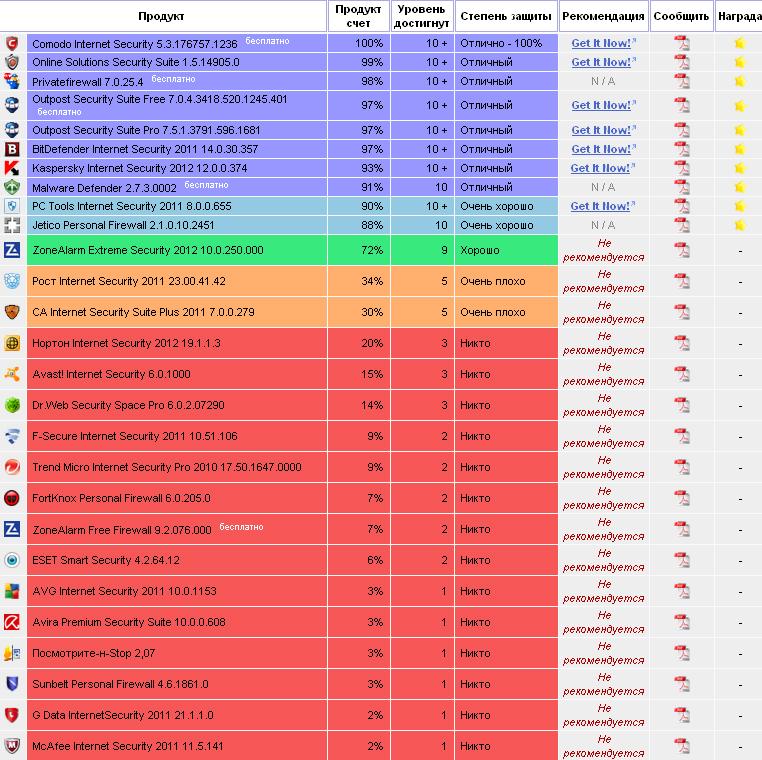
Task: Open PDF report for Malware Defender
Action: pos(682,187)
